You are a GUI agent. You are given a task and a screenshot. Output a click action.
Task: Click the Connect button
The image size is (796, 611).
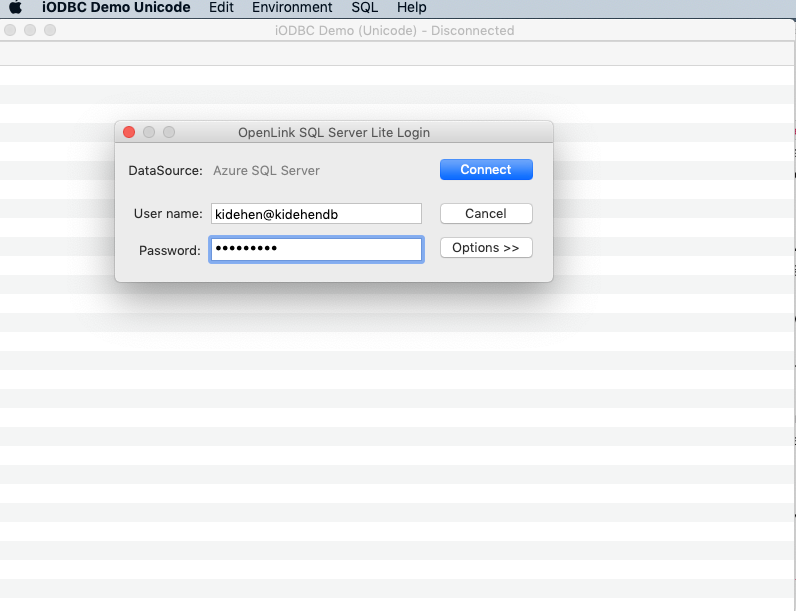[486, 169]
